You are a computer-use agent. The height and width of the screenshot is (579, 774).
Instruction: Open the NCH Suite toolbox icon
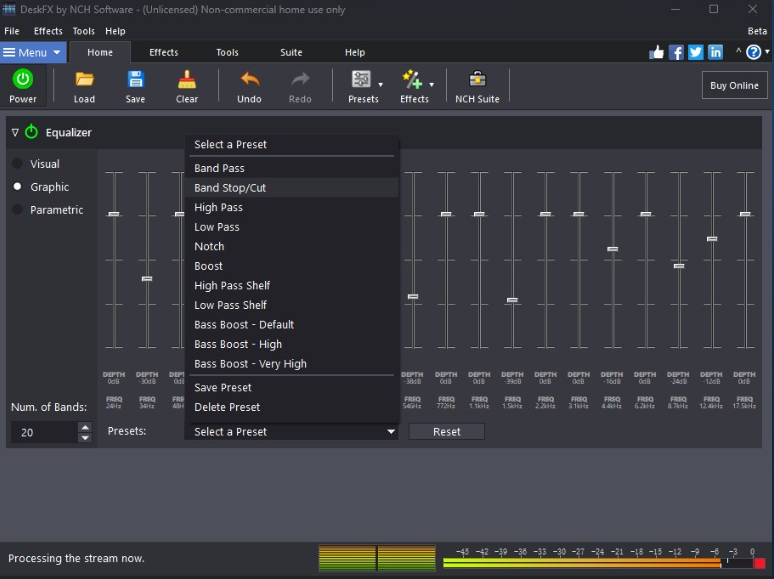(x=477, y=79)
